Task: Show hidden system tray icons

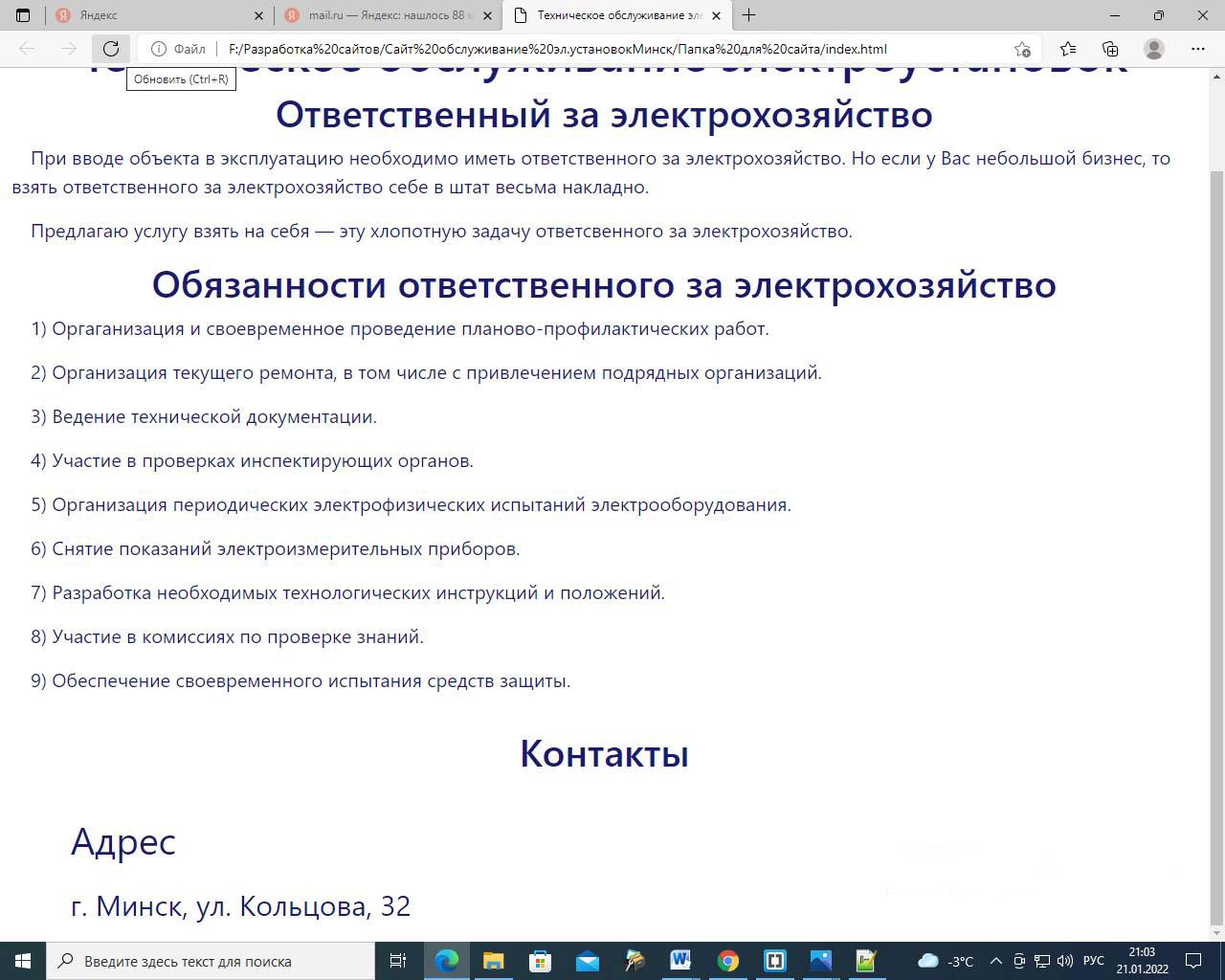Action: click(995, 961)
